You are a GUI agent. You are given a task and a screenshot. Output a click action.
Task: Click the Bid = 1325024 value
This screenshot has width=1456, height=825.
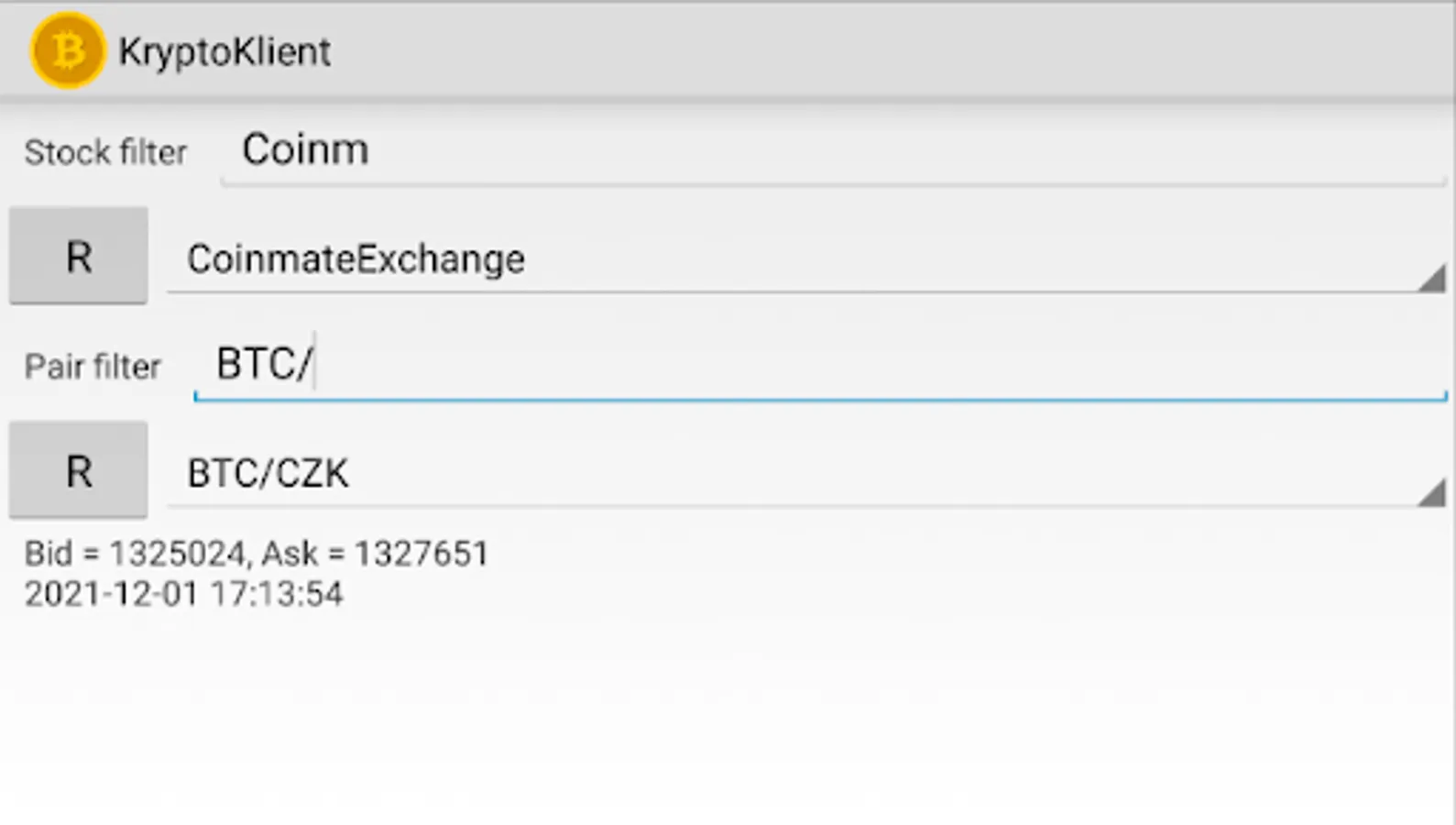click(x=135, y=554)
